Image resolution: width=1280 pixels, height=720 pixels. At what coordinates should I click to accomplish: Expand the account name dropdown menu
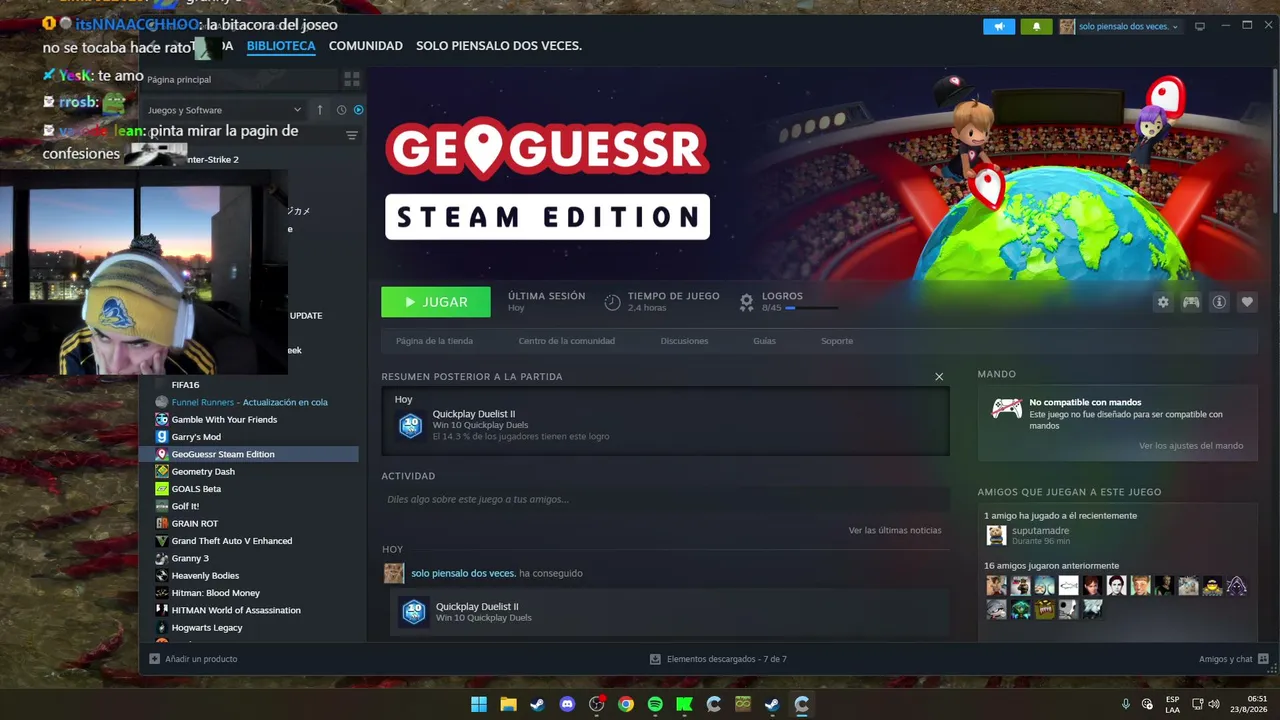point(1120,27)
